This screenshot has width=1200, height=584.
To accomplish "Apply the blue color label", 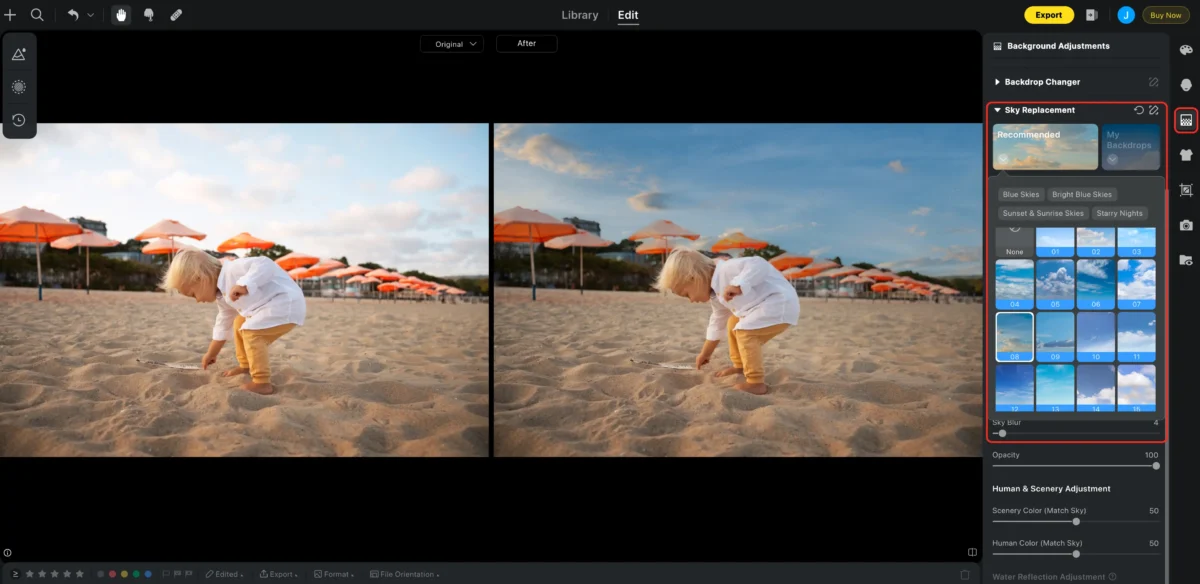I will pos(148,574).
